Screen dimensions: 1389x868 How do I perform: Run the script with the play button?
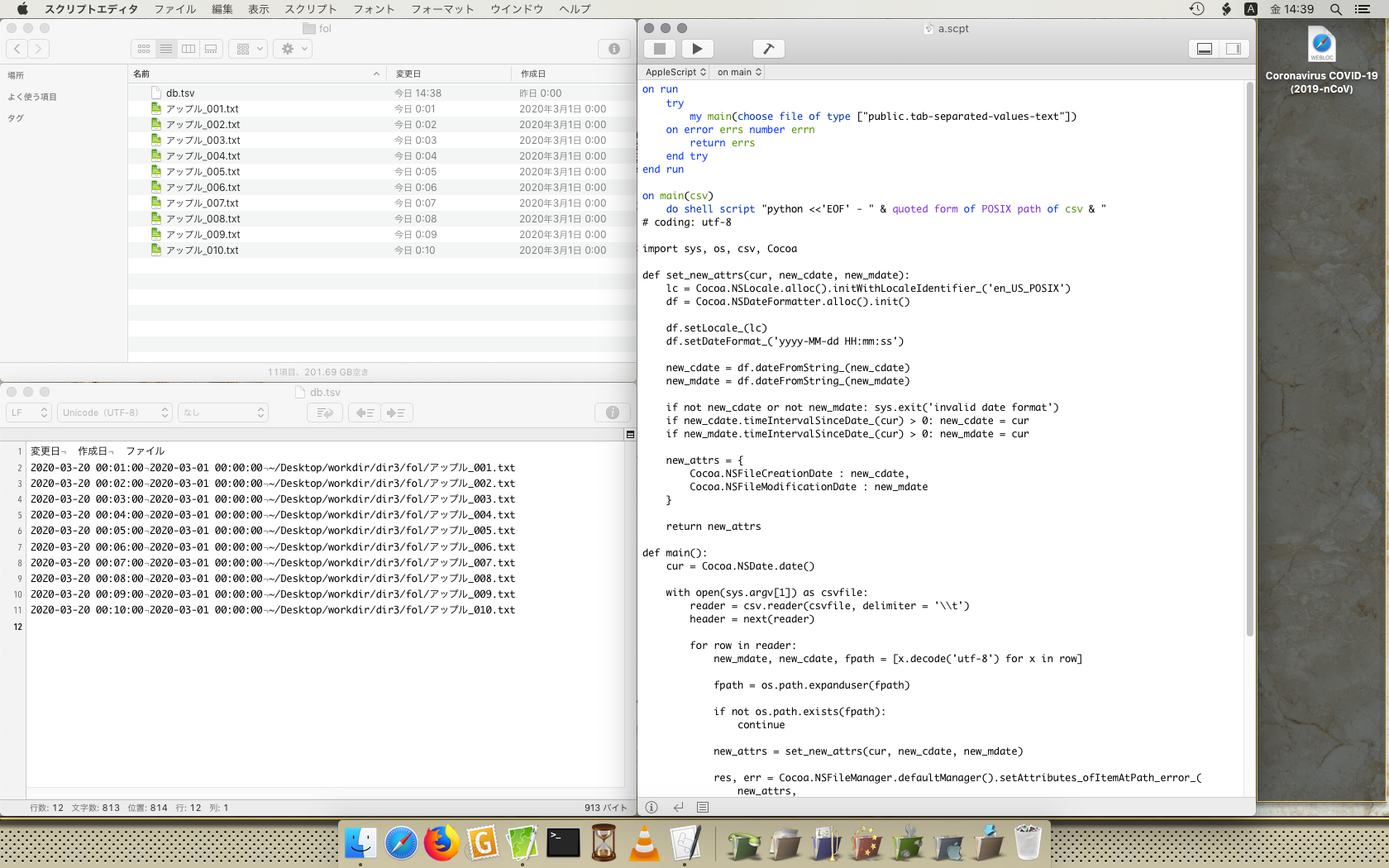click(697, 49)
